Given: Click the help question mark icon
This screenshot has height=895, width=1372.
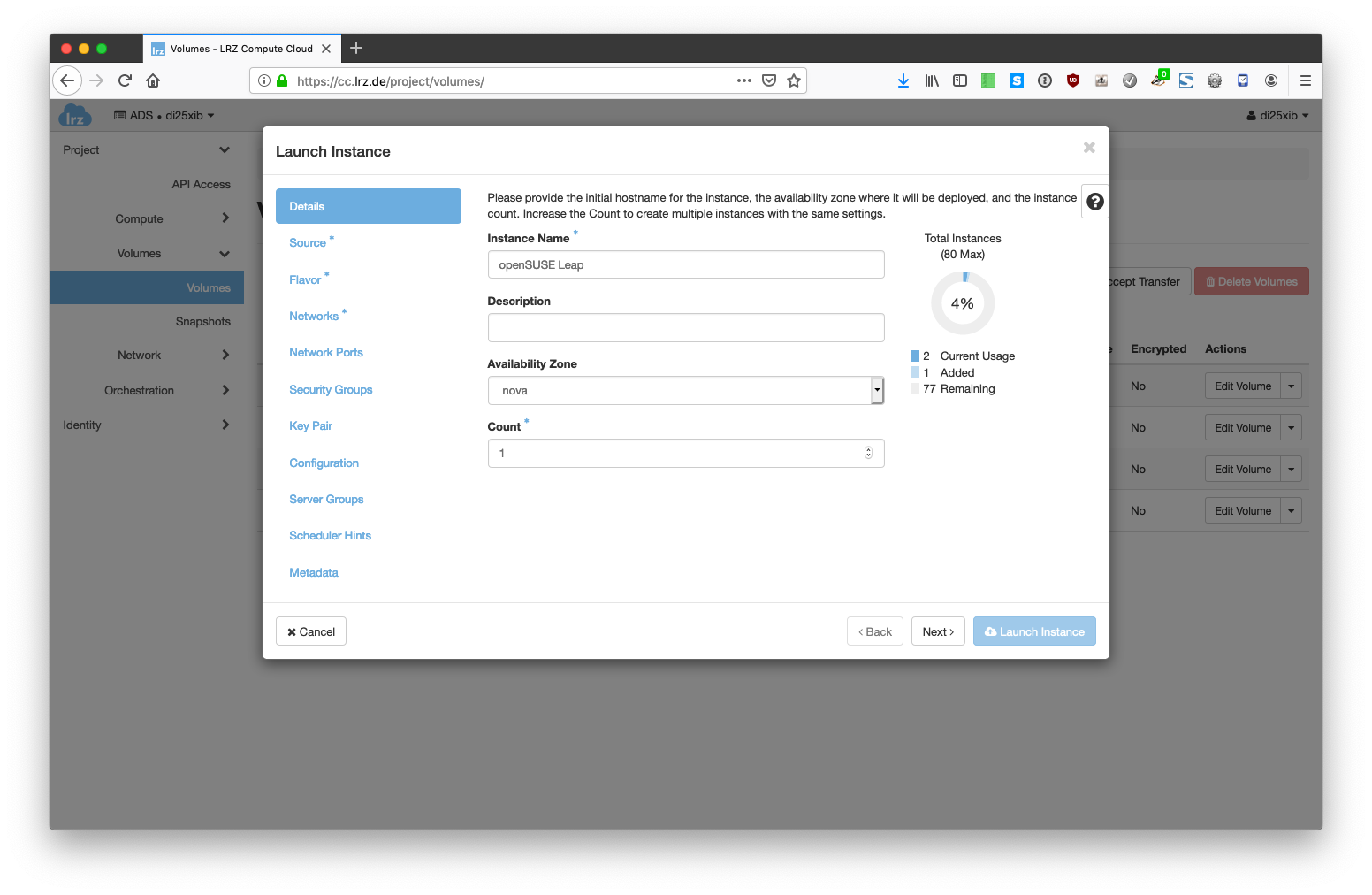Looking at the screenshot, I should pos(1094,202).
